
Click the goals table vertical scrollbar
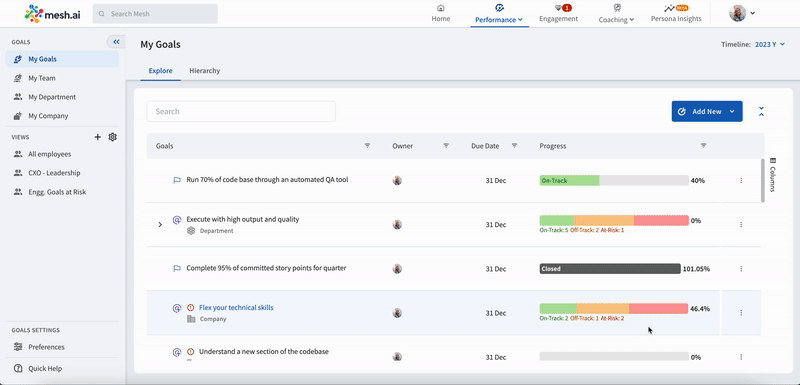coord(763,180)
